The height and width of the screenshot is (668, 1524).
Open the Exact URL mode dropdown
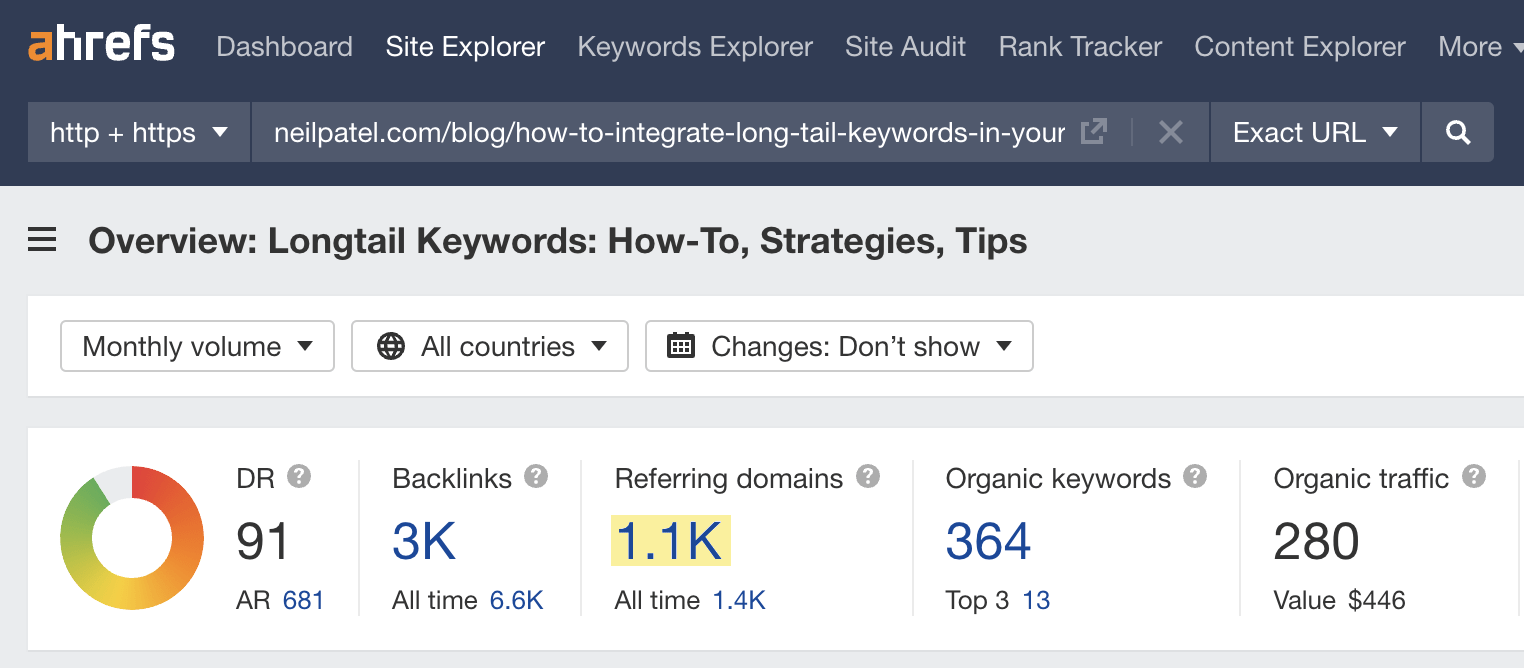(x=1314, y=132)
